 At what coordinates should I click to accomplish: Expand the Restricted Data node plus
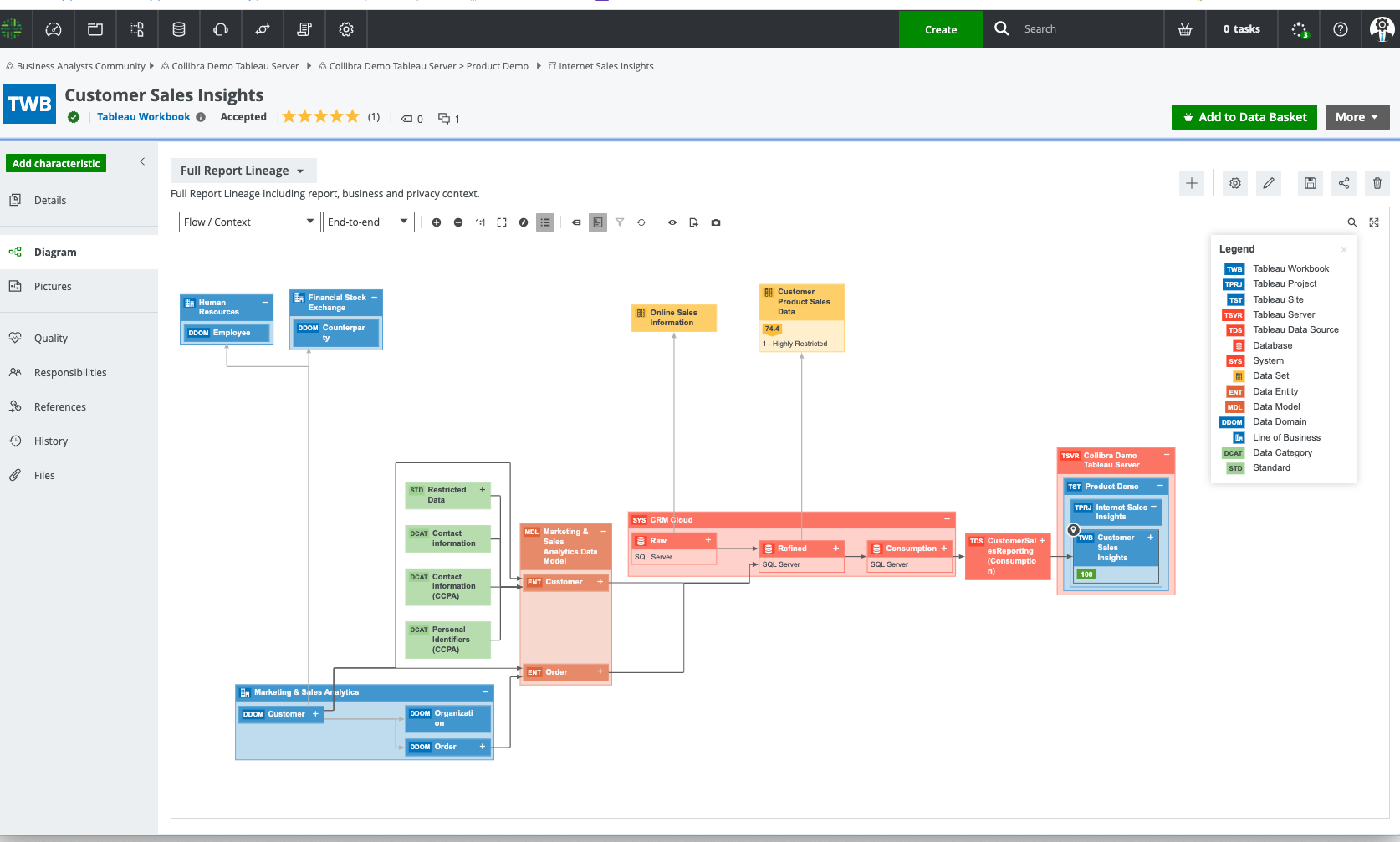click(x=483, y=490)
